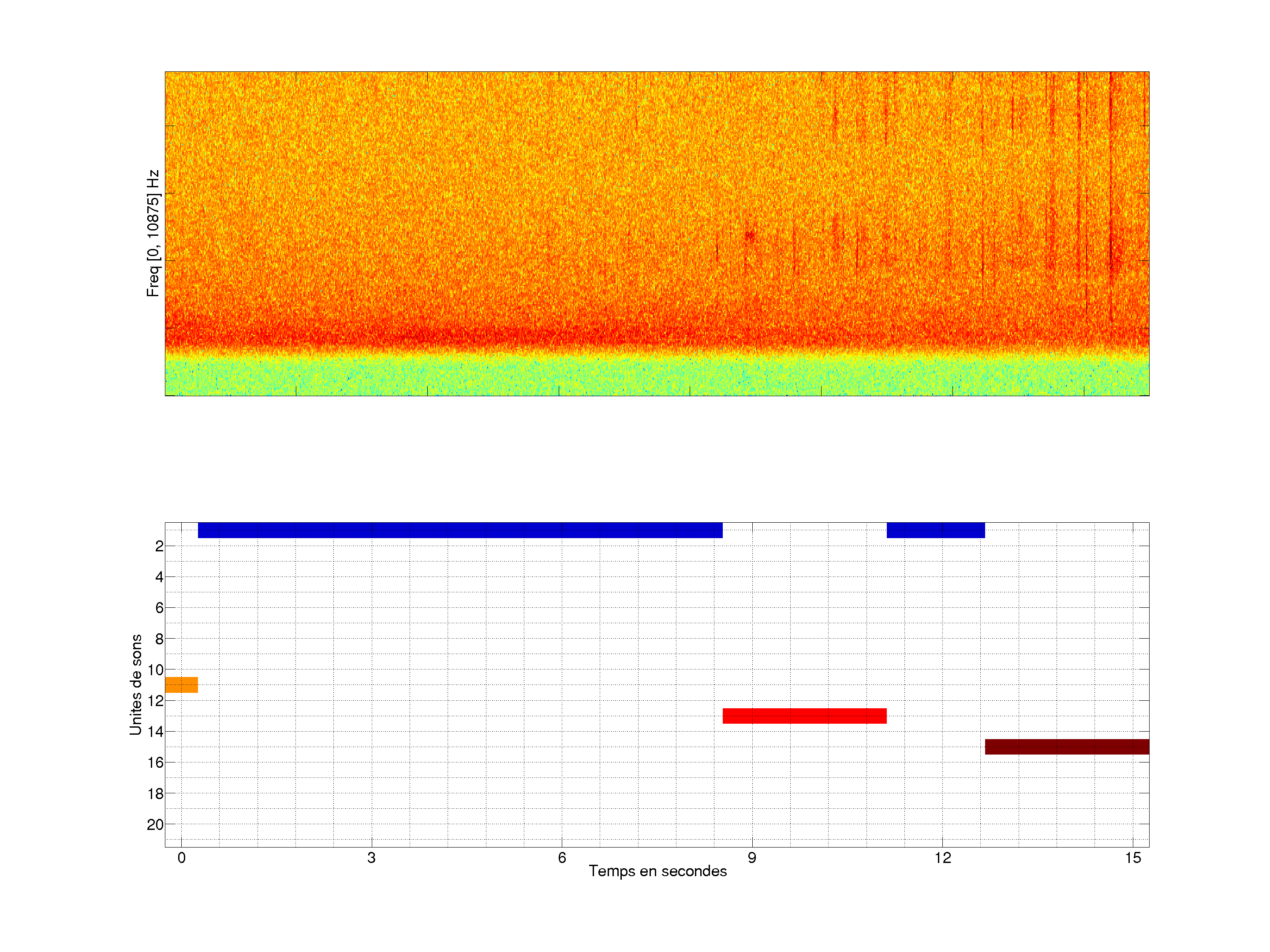The height and width of the screenshot is (952, 1270).
Task: Click the y-axis tick label 20
Action: pos(155,825)
